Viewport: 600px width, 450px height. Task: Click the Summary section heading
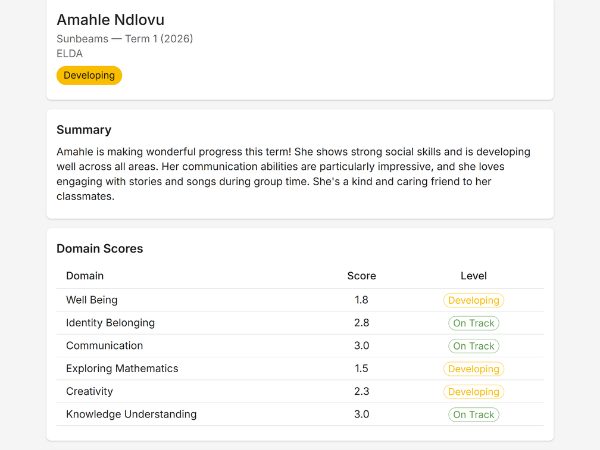(x=84, y=130)
